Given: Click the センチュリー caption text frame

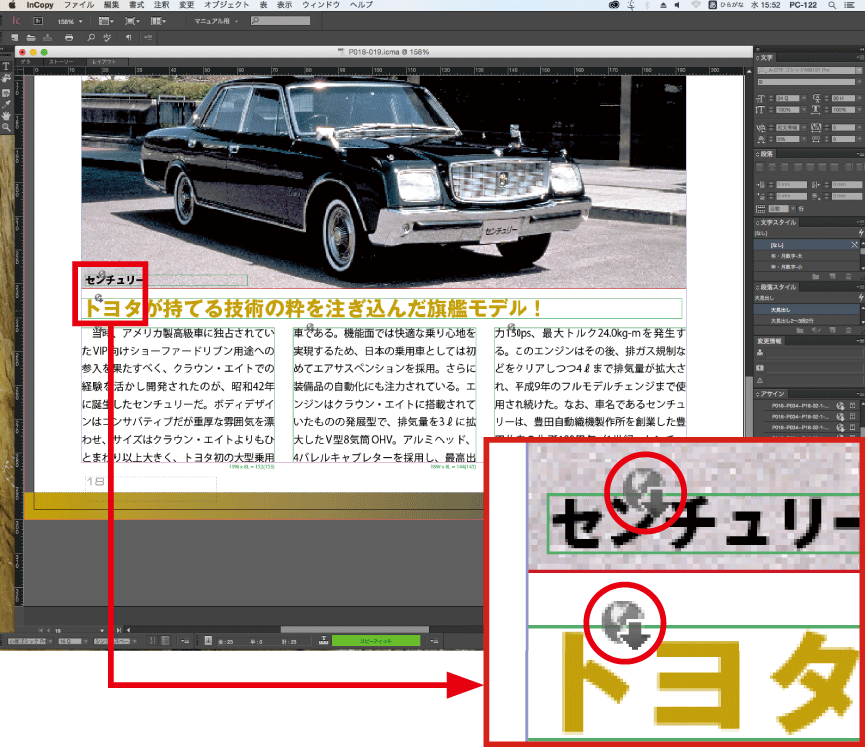Looking at the screenshot, I should click(165, 280).
